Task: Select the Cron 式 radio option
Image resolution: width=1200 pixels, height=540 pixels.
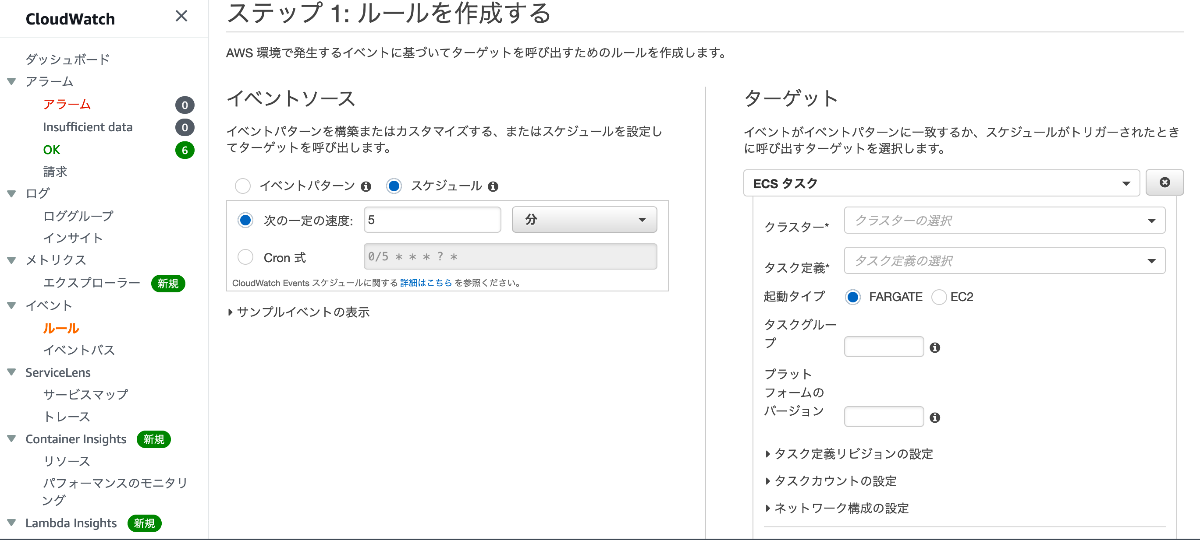Action: (246, 257)
